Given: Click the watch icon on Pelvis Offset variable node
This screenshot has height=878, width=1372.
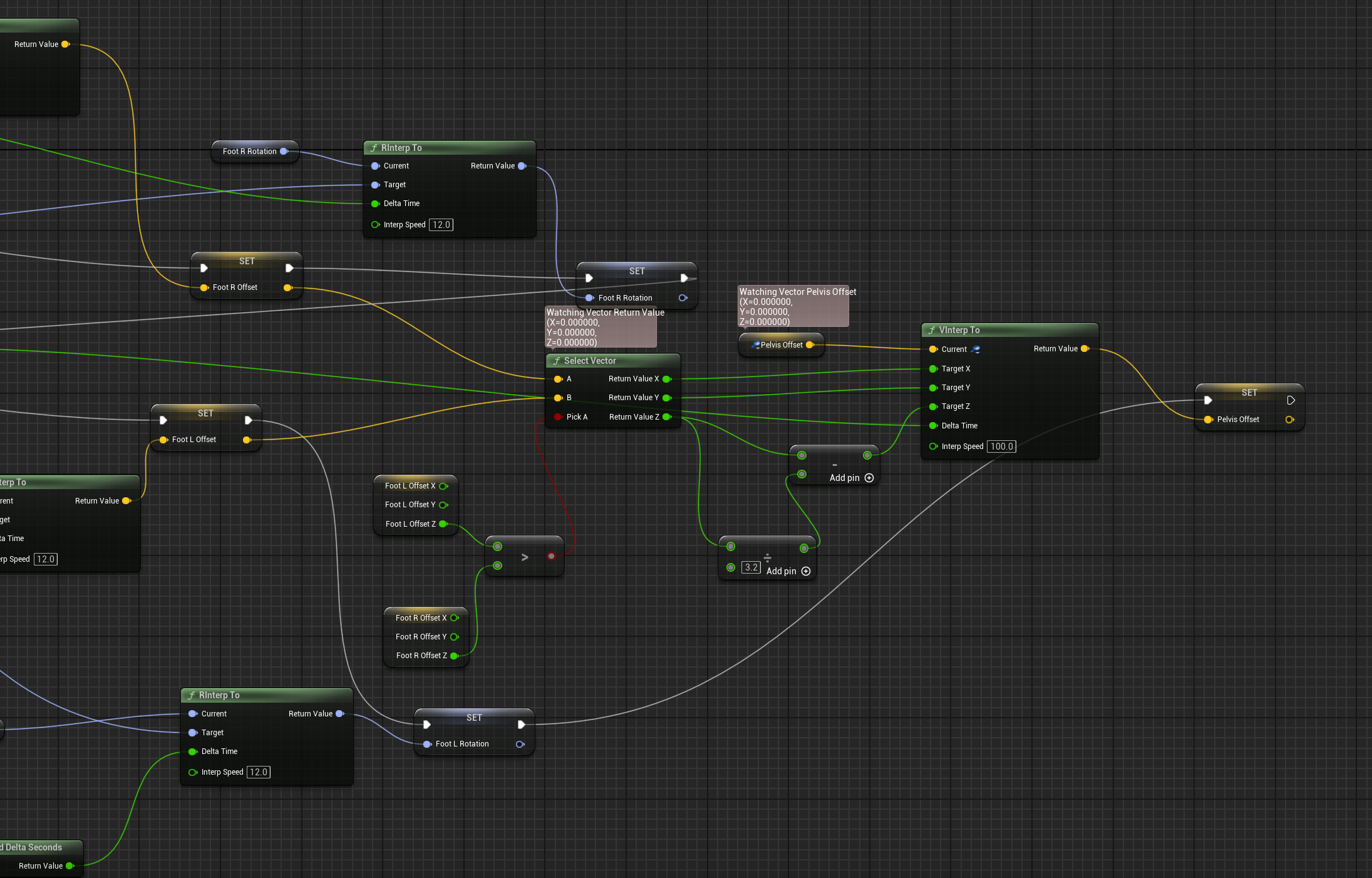Looking at the screenshot, I should [x=755, y=344].
